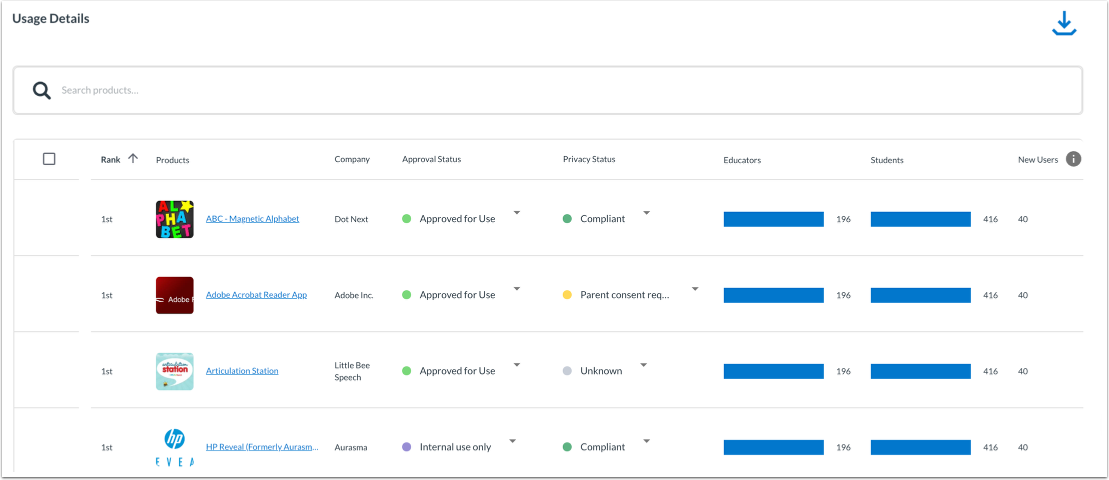Open HP Reveal (Formerly Aurasma) link
The height and width of the screenshot is (480, 1109).
(x=262, y=447)
